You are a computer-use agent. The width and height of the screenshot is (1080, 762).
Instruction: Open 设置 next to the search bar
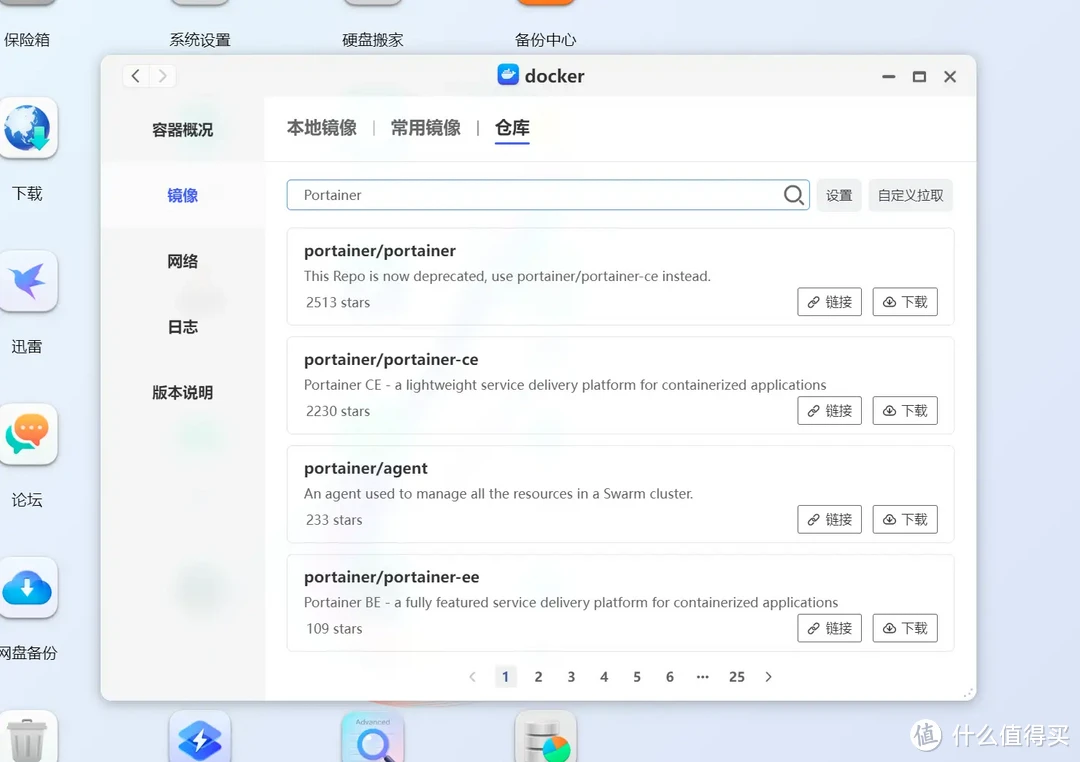point(839,195)
